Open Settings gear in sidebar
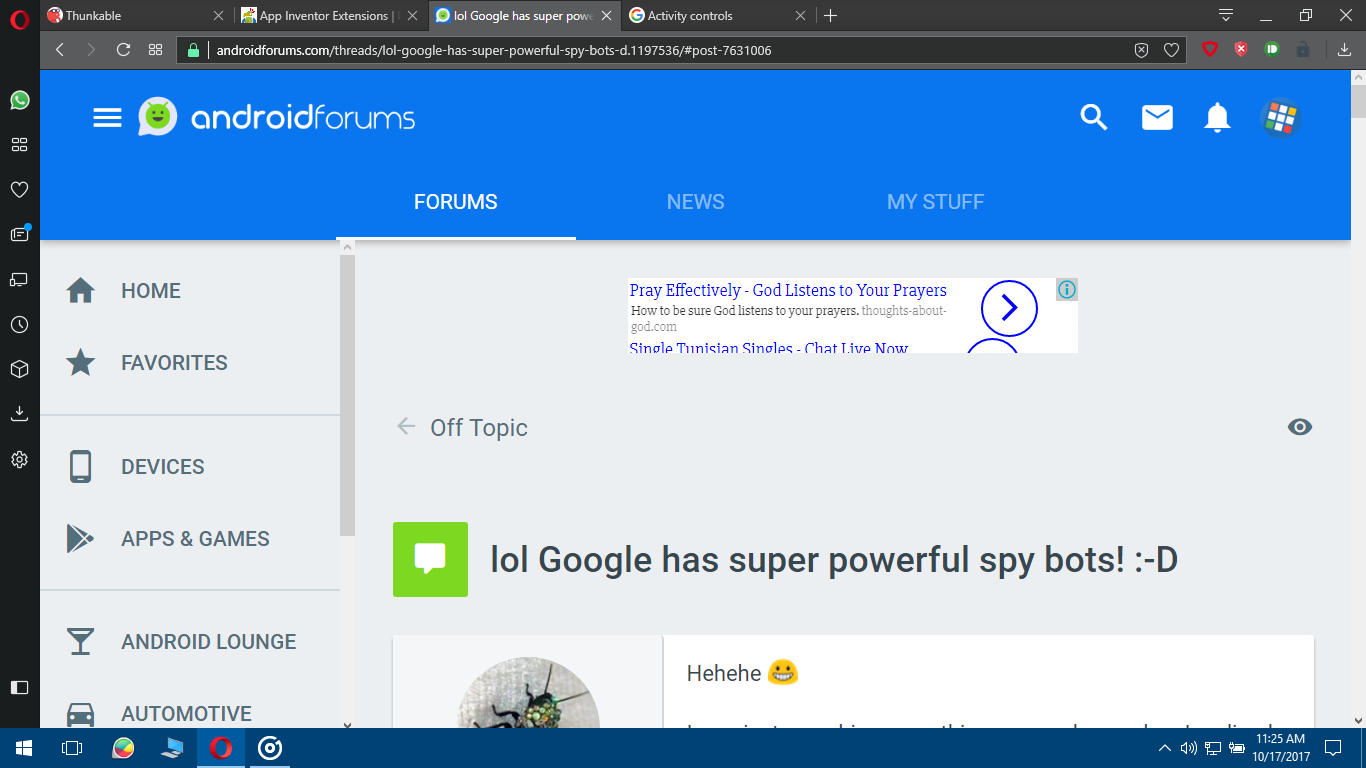This screenshot has width=1366, height=768. pos(19,459)
